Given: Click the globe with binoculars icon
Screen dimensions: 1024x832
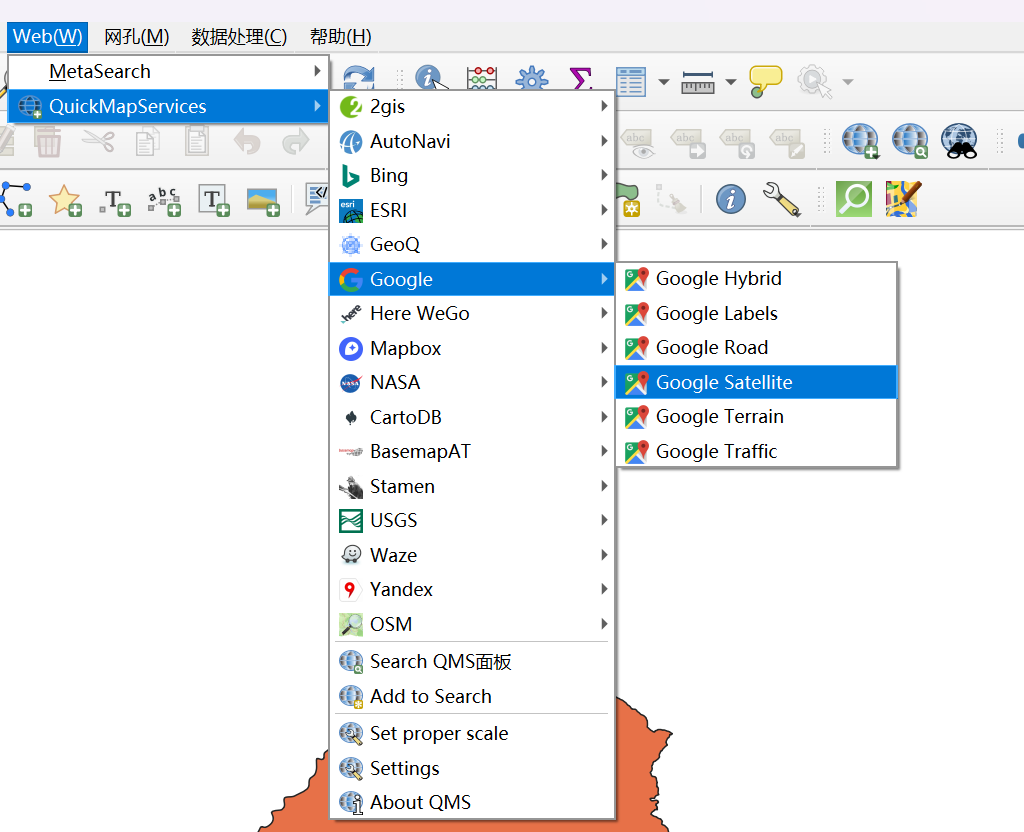Looking at the screenshot, I should 959,141.
